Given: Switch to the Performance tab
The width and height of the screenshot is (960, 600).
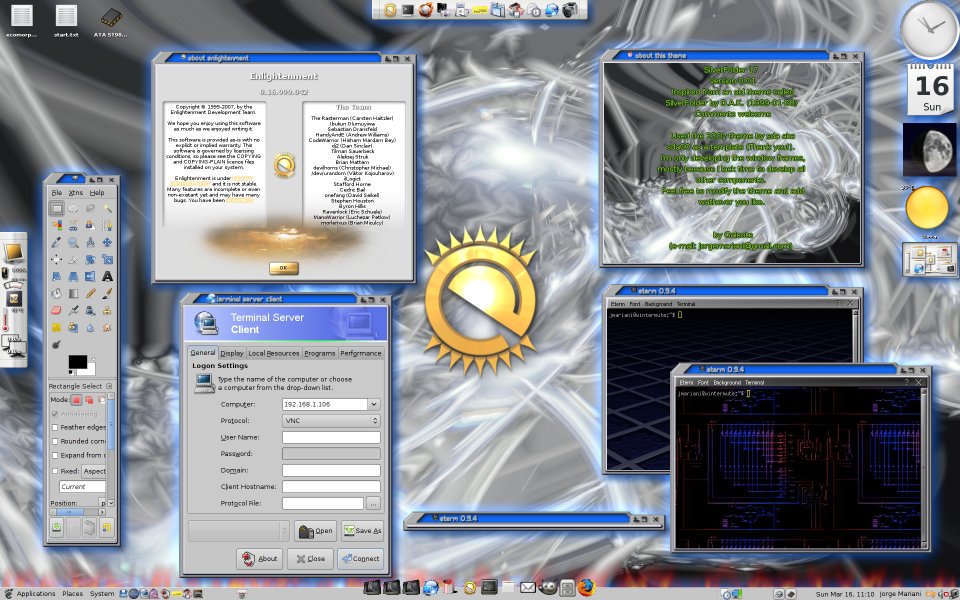Looking at the screenshot, I should 361,353.
